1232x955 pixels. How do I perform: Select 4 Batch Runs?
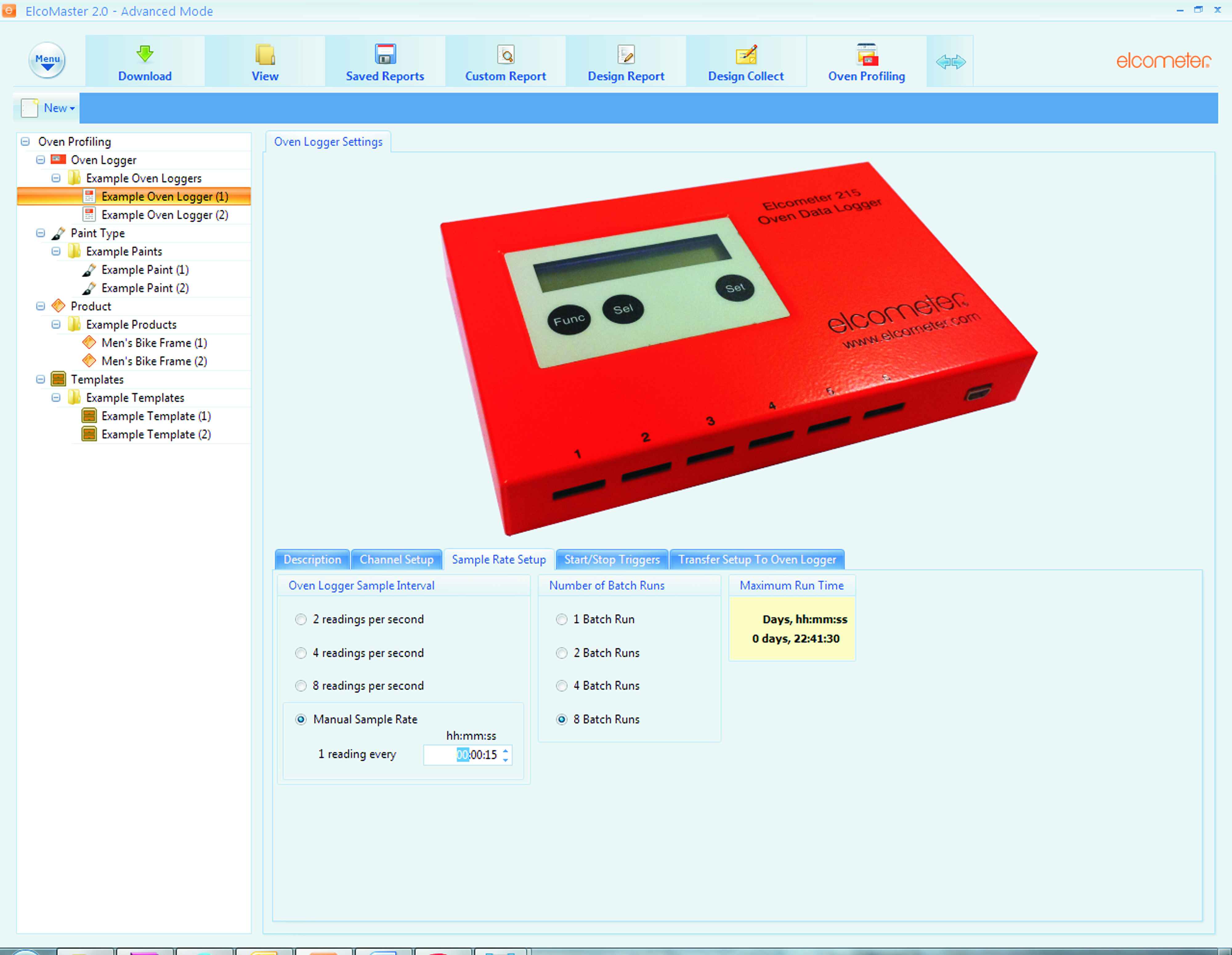pyautogui.click(x=562, y=686)
